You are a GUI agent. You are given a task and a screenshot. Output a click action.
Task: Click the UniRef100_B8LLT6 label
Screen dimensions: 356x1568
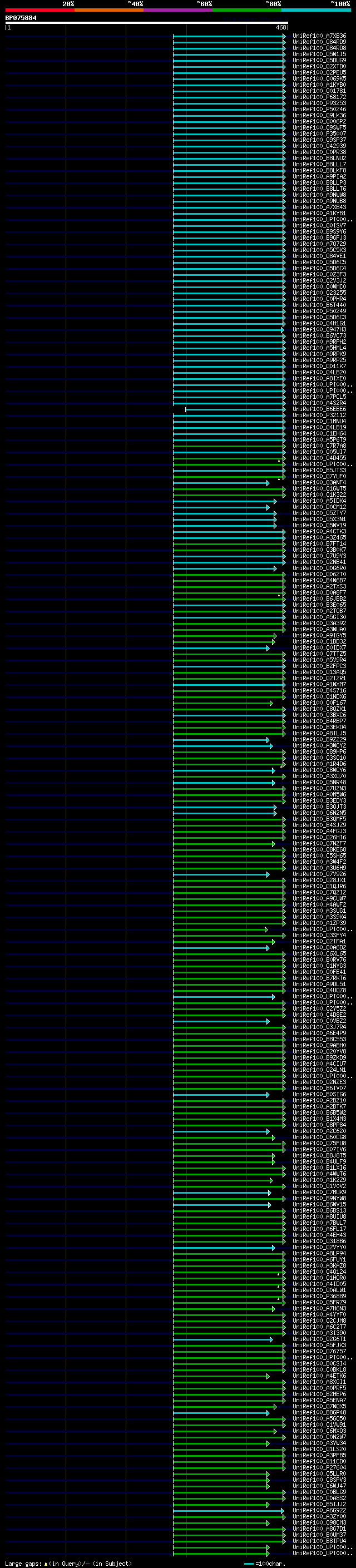(319, 189)
